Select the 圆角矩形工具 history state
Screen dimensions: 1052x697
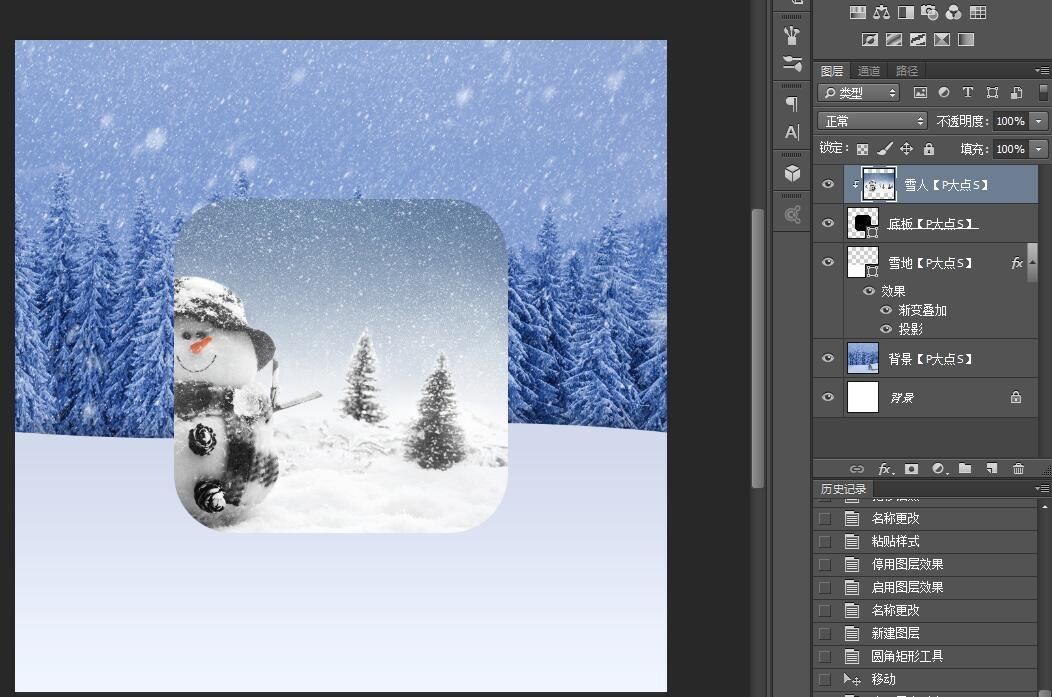pos(907,656)
